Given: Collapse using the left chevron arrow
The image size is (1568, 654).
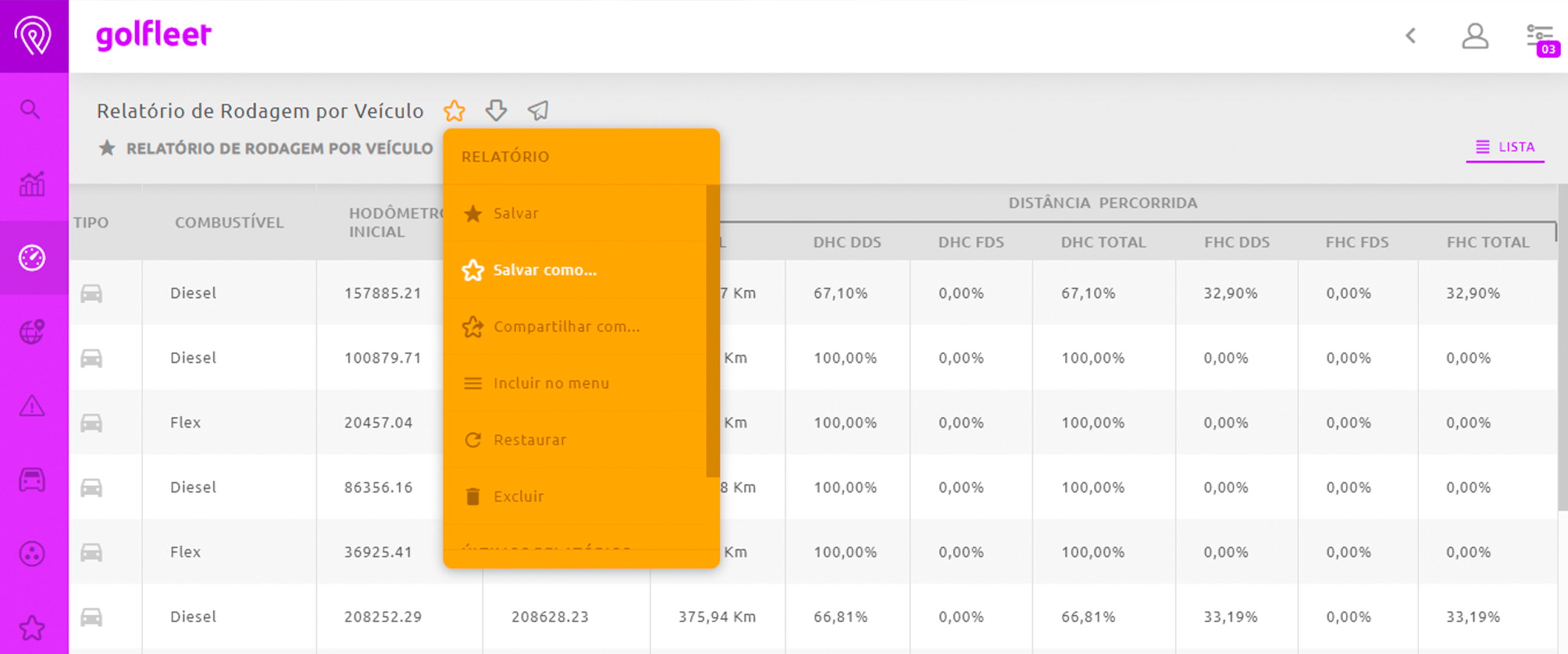Looking at the screenshot, I should [x=1411, y=36].
